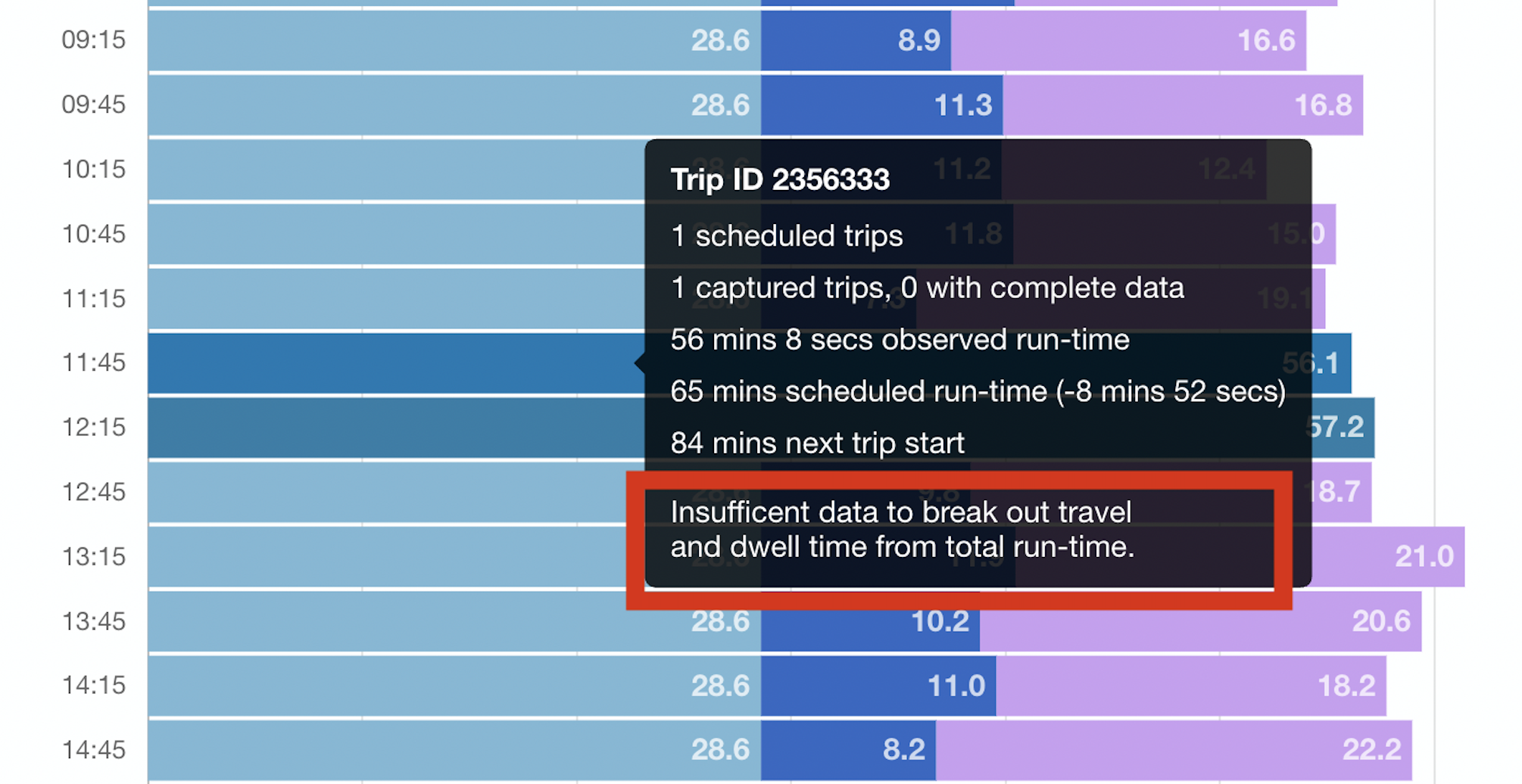
Task: Click the 13:45 dark blue 10.2 segment
Action: coord(871,622)
